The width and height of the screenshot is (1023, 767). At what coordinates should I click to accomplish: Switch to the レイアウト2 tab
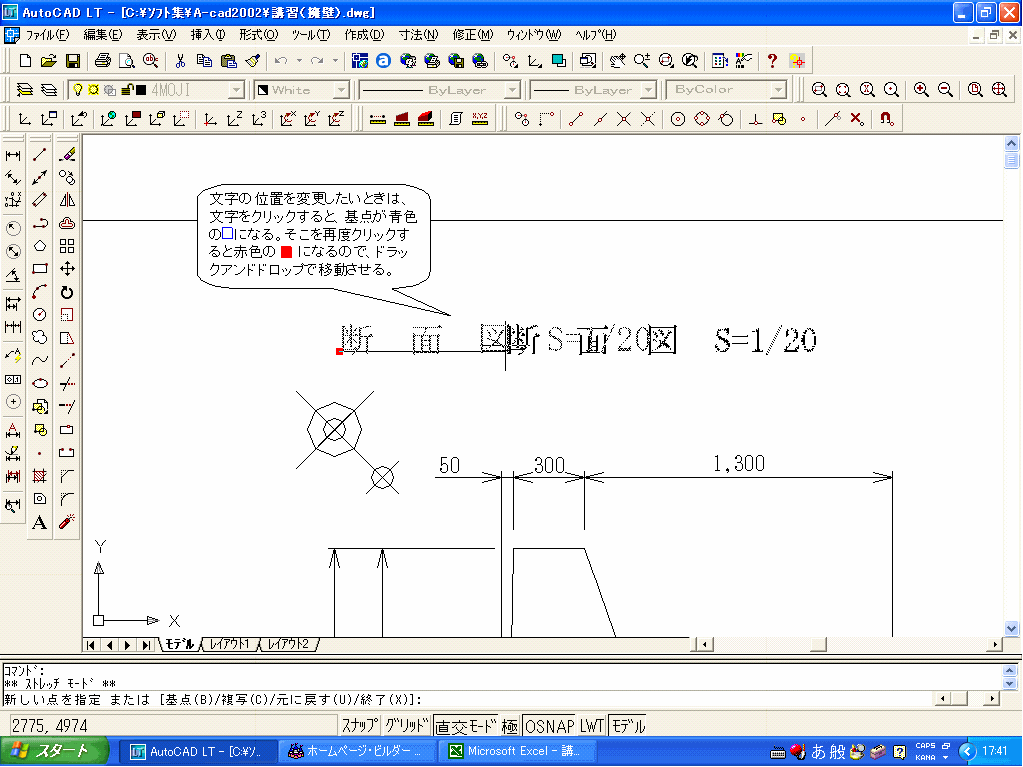click(288, 644)
